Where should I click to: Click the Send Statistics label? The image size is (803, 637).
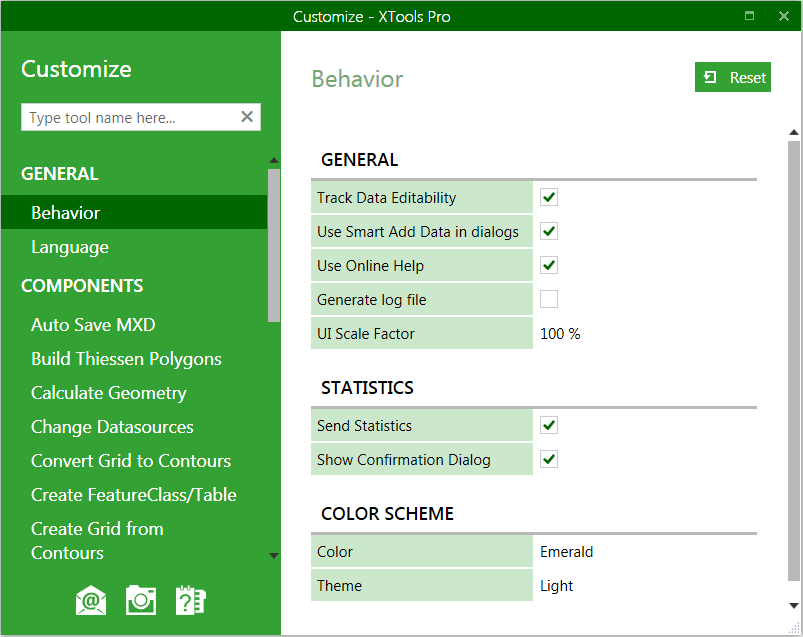click(364, 426)
